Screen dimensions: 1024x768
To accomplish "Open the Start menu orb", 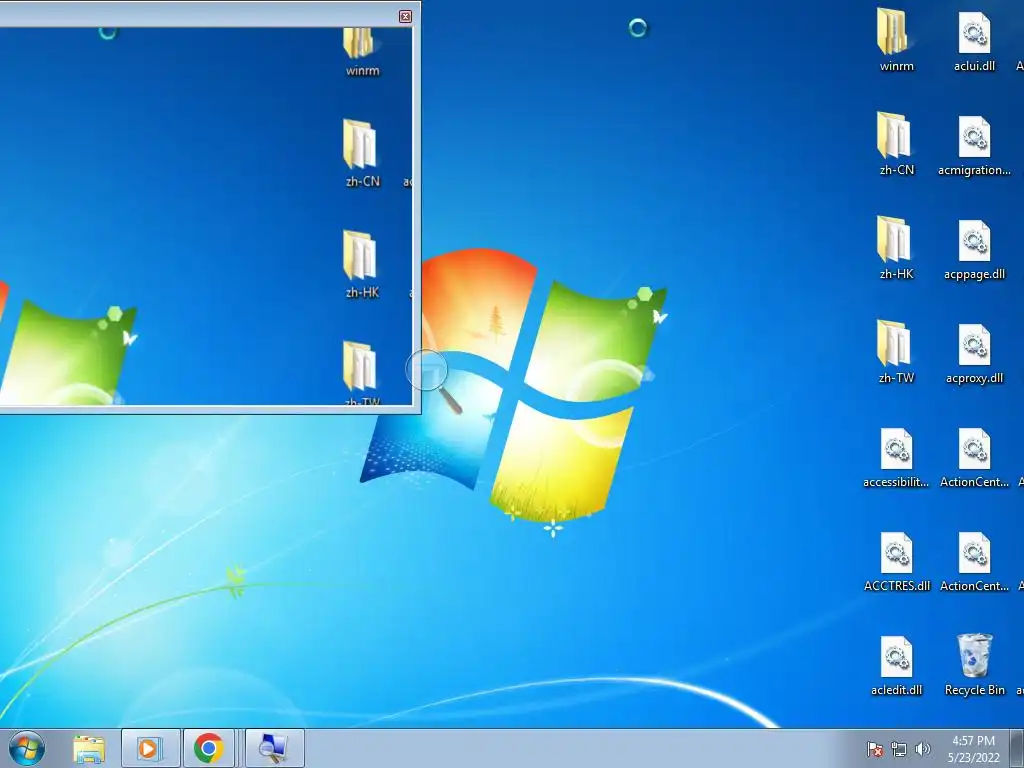I will [x=27, y=748].
